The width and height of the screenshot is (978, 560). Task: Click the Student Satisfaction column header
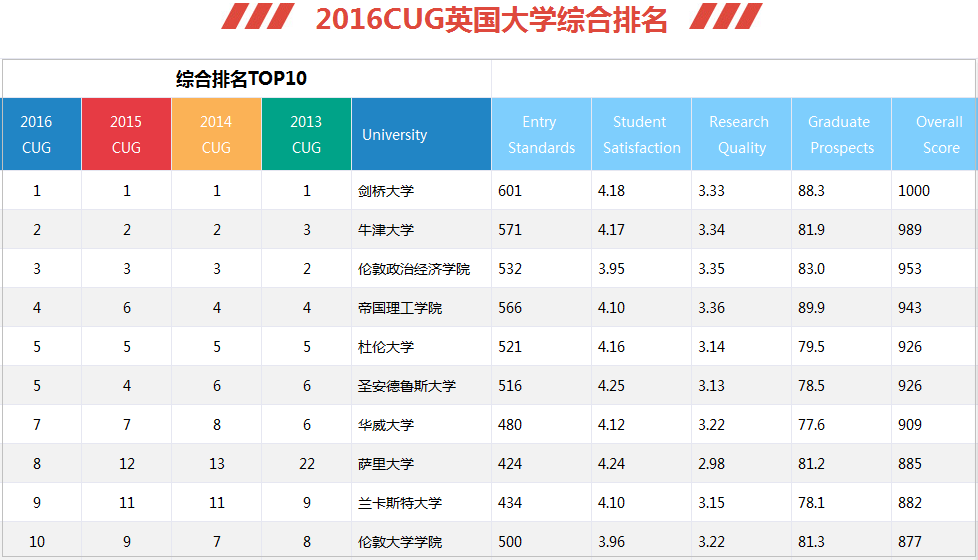(641, 134)
